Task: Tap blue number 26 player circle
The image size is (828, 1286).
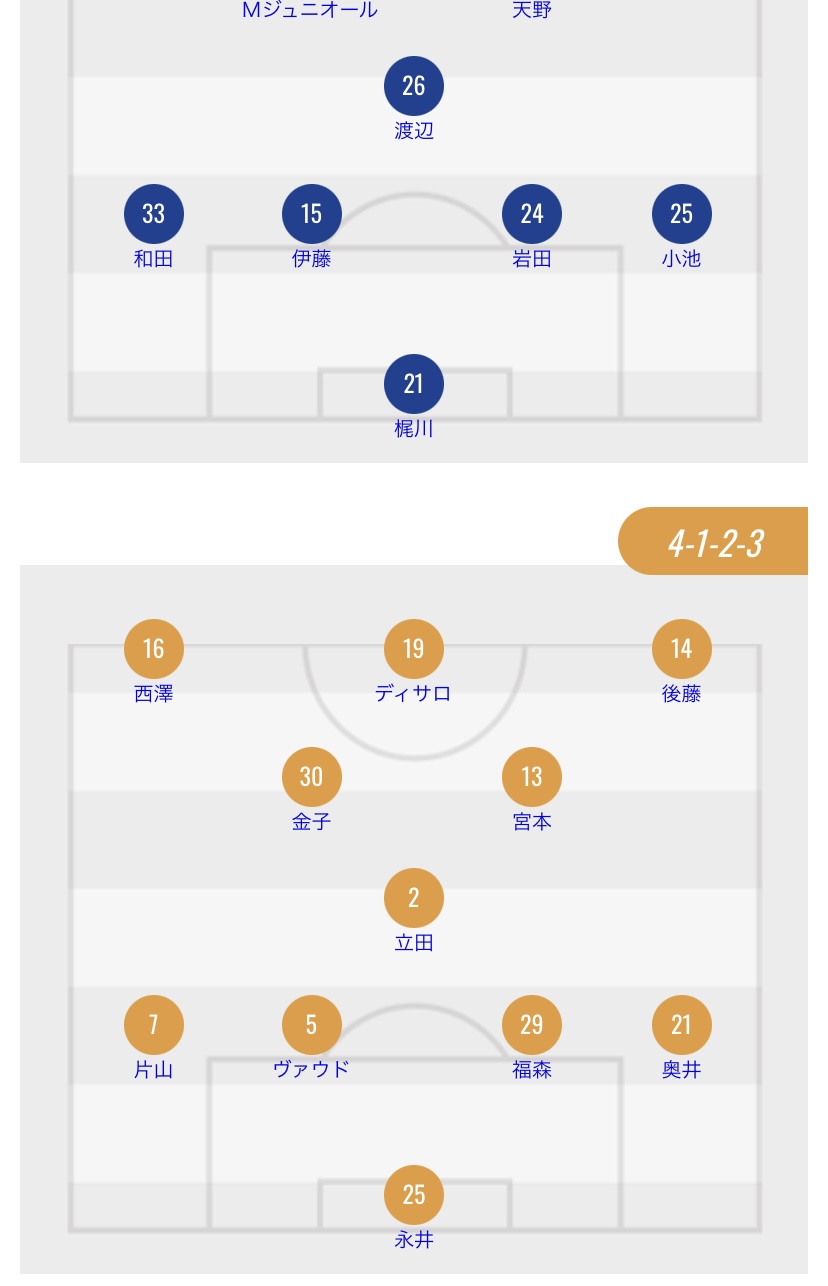Action: (x=414, y=86)
